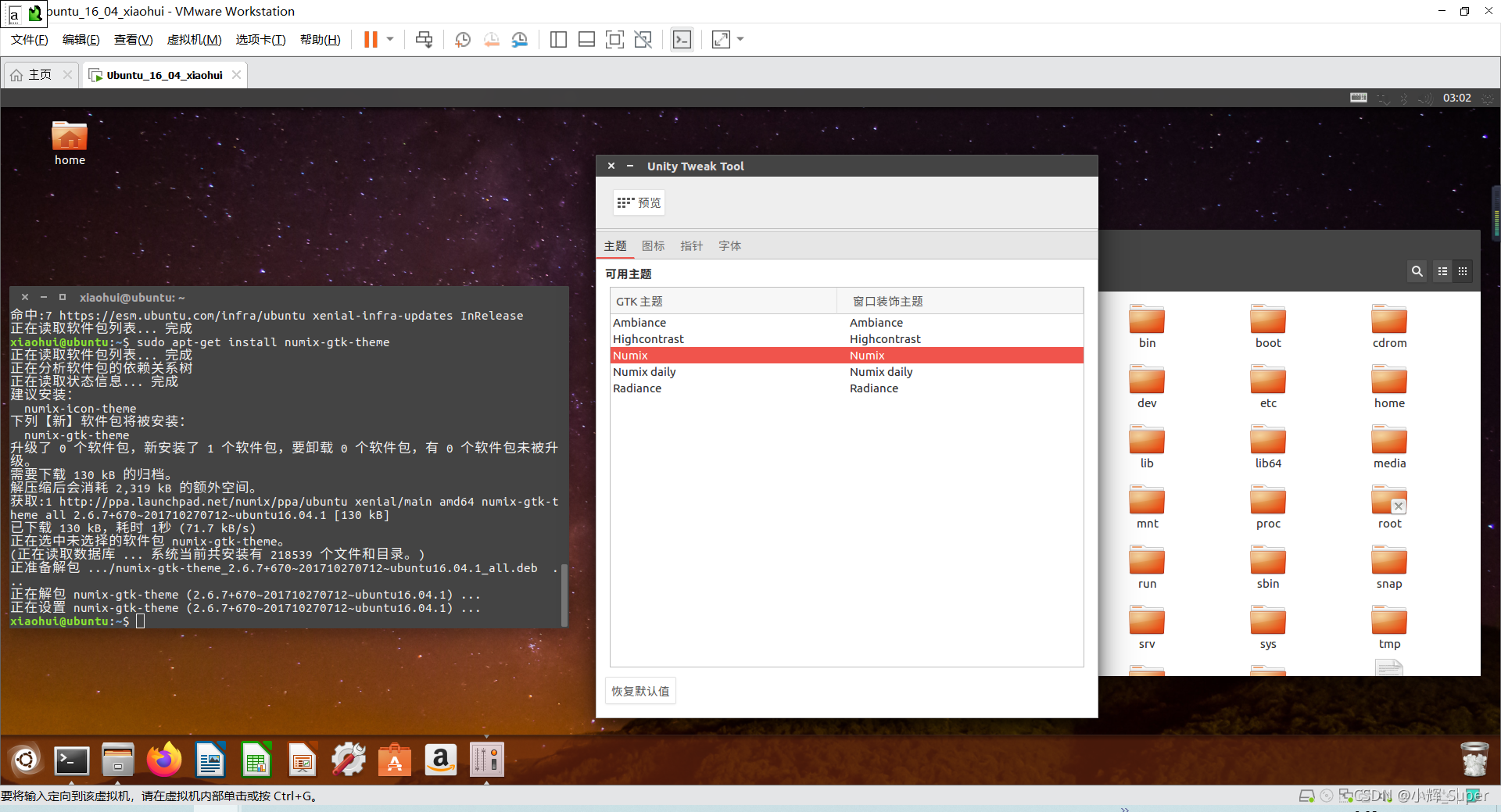Open the 文件(F) menu
1501x812 pixels.
[x=29, y=40]
